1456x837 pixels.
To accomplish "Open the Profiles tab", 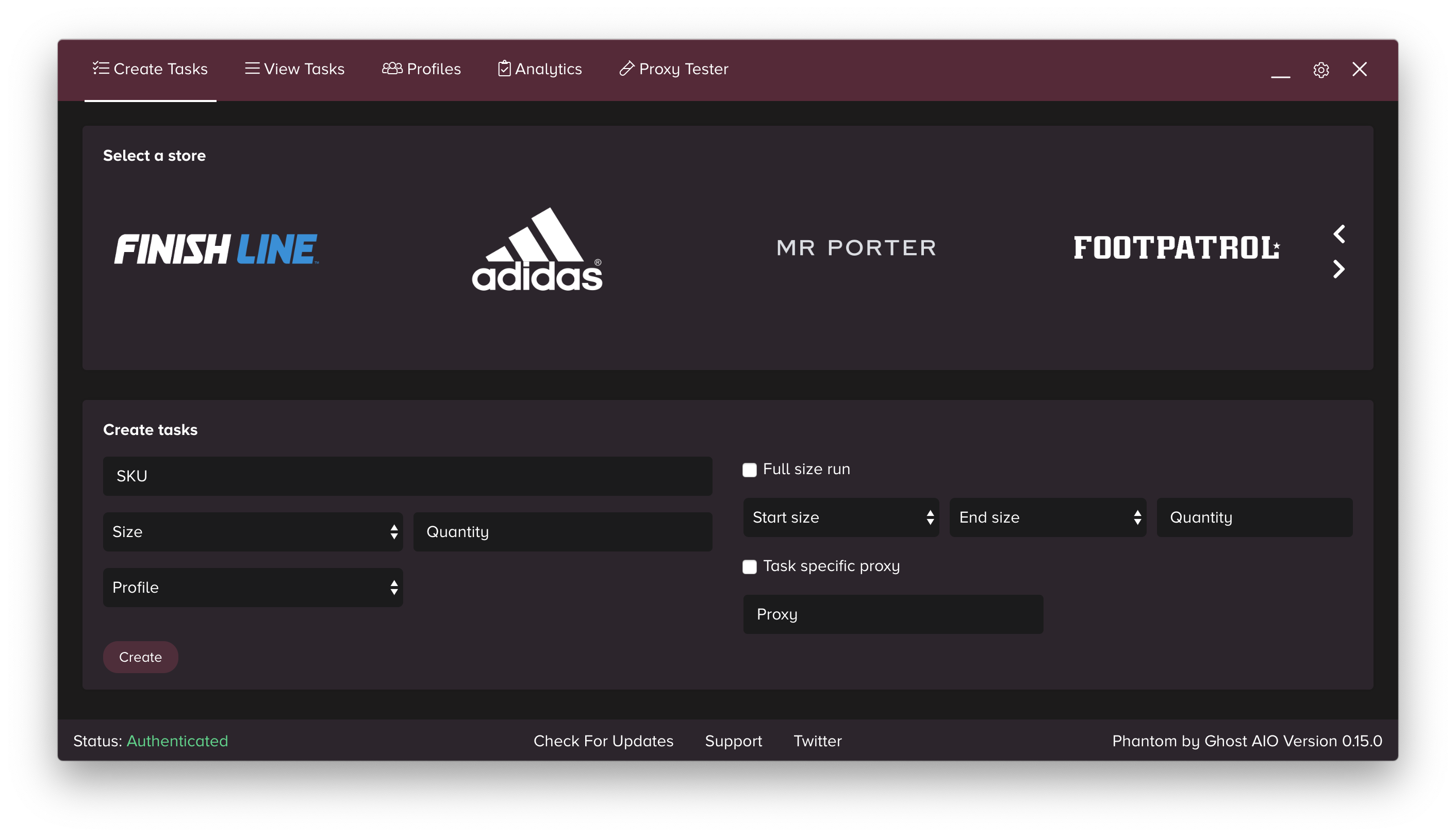I will (x=422, y=69).
